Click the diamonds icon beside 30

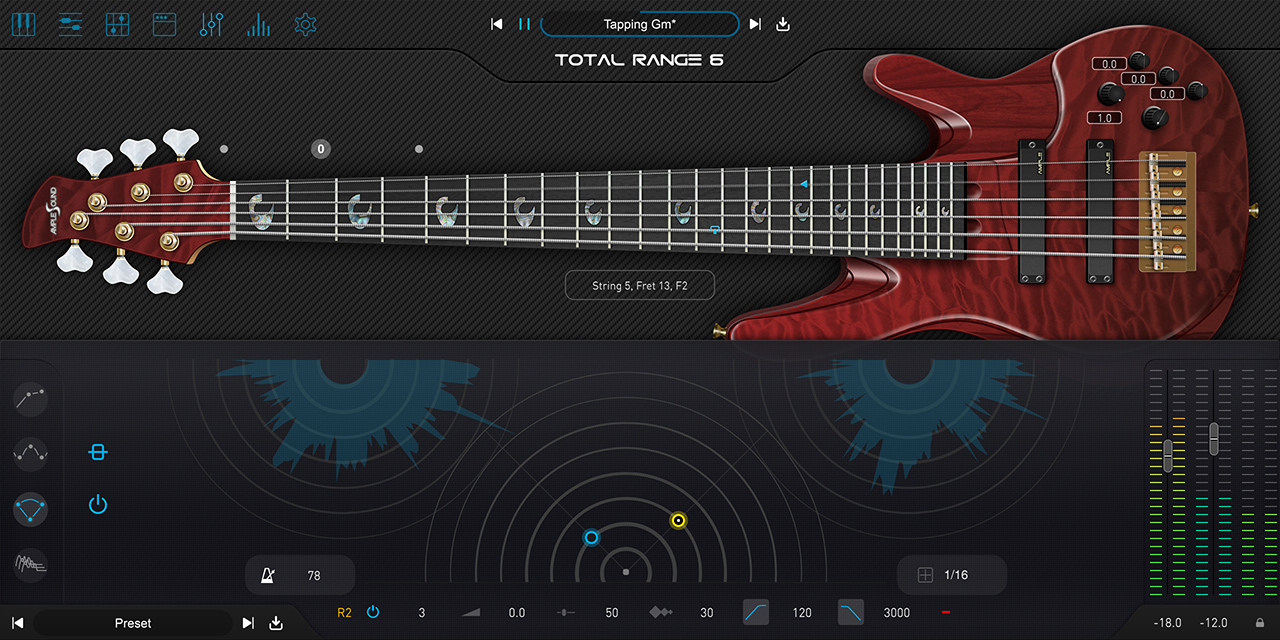coord(660,612)
